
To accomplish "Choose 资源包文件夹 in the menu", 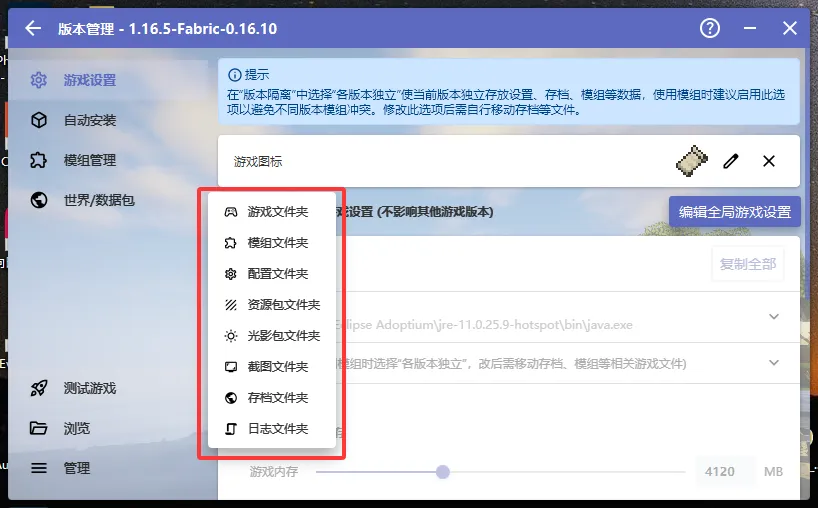I will point(282,305).
